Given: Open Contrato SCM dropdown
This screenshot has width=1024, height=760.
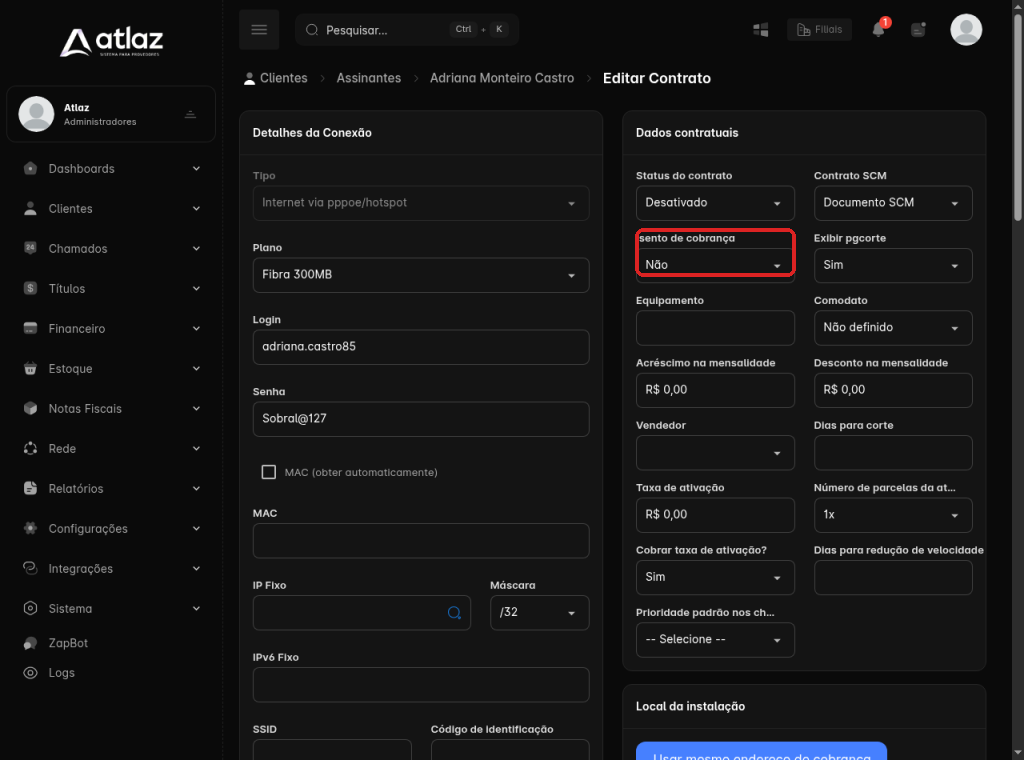Looking at the screenshot, I should (893, 203).
